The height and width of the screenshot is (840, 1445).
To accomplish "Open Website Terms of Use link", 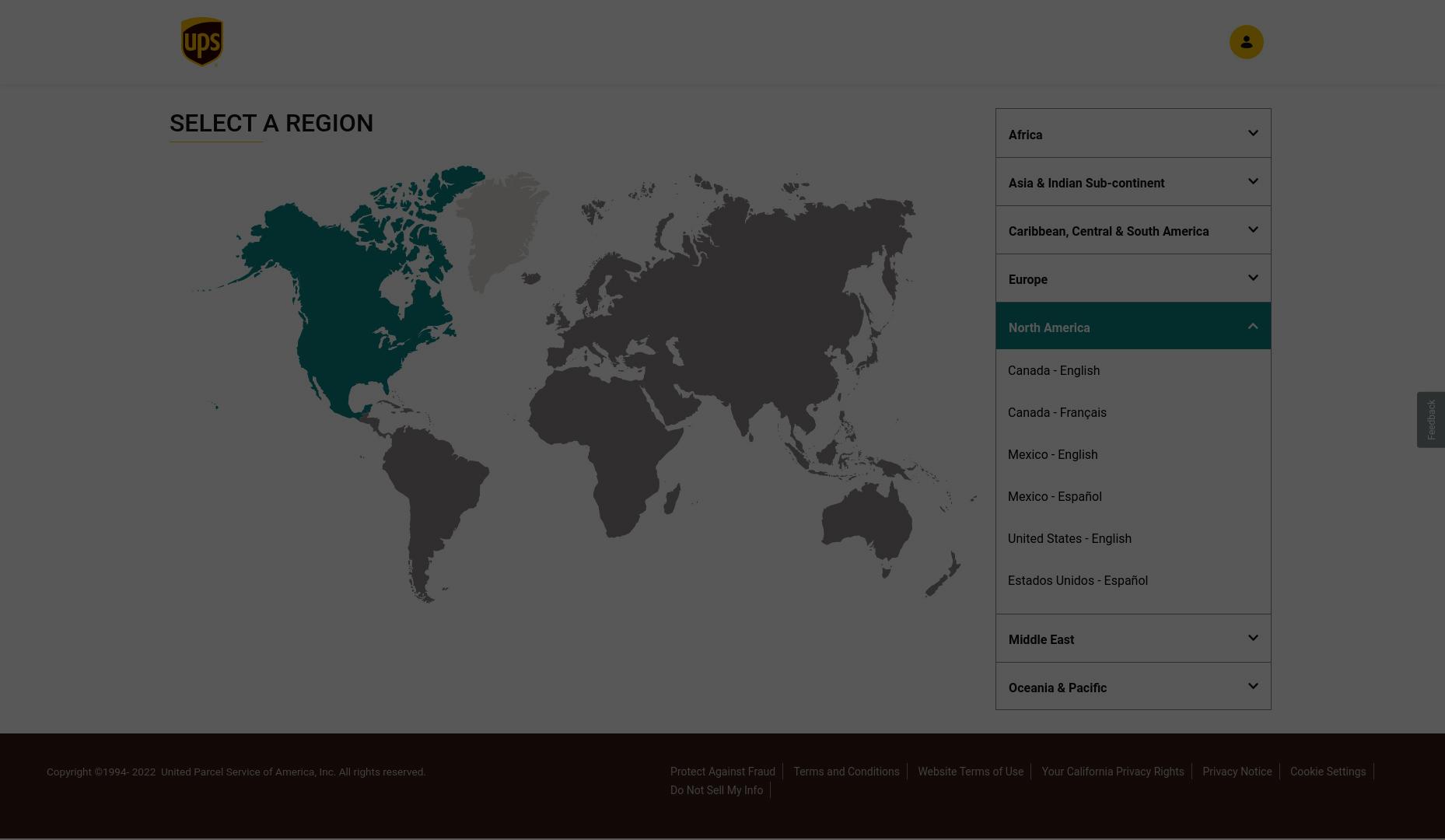I will [971, 772].
